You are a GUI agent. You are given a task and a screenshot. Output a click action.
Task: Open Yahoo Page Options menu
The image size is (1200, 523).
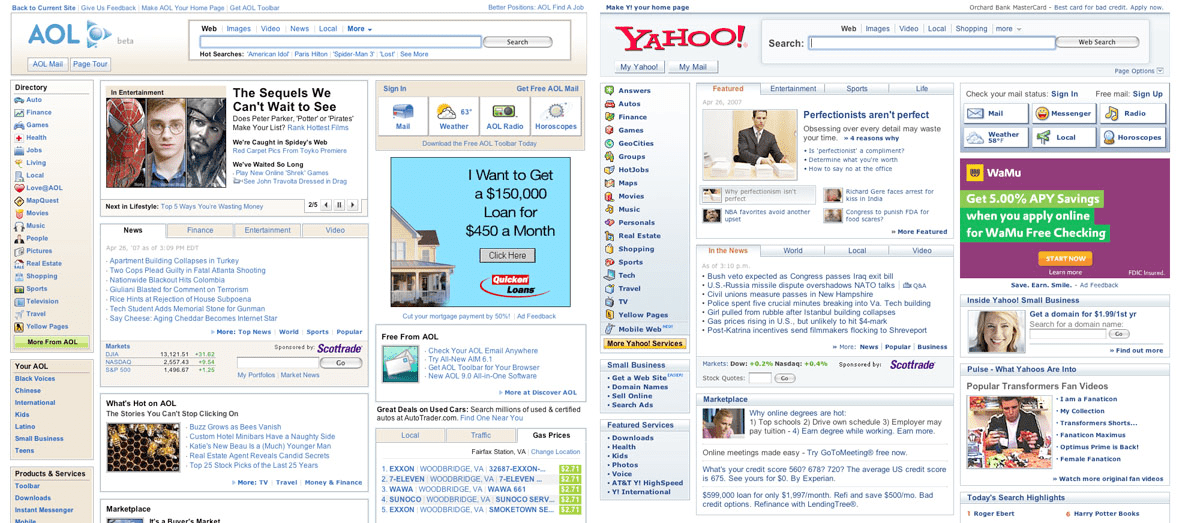click(x=1139, y=71)
